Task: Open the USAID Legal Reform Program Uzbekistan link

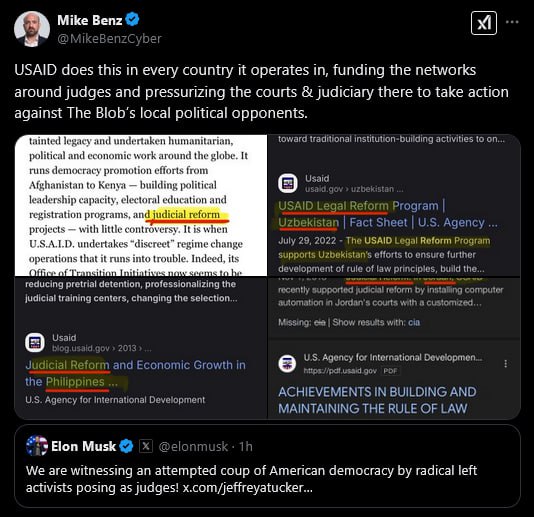Action: (x=388, y=214)
